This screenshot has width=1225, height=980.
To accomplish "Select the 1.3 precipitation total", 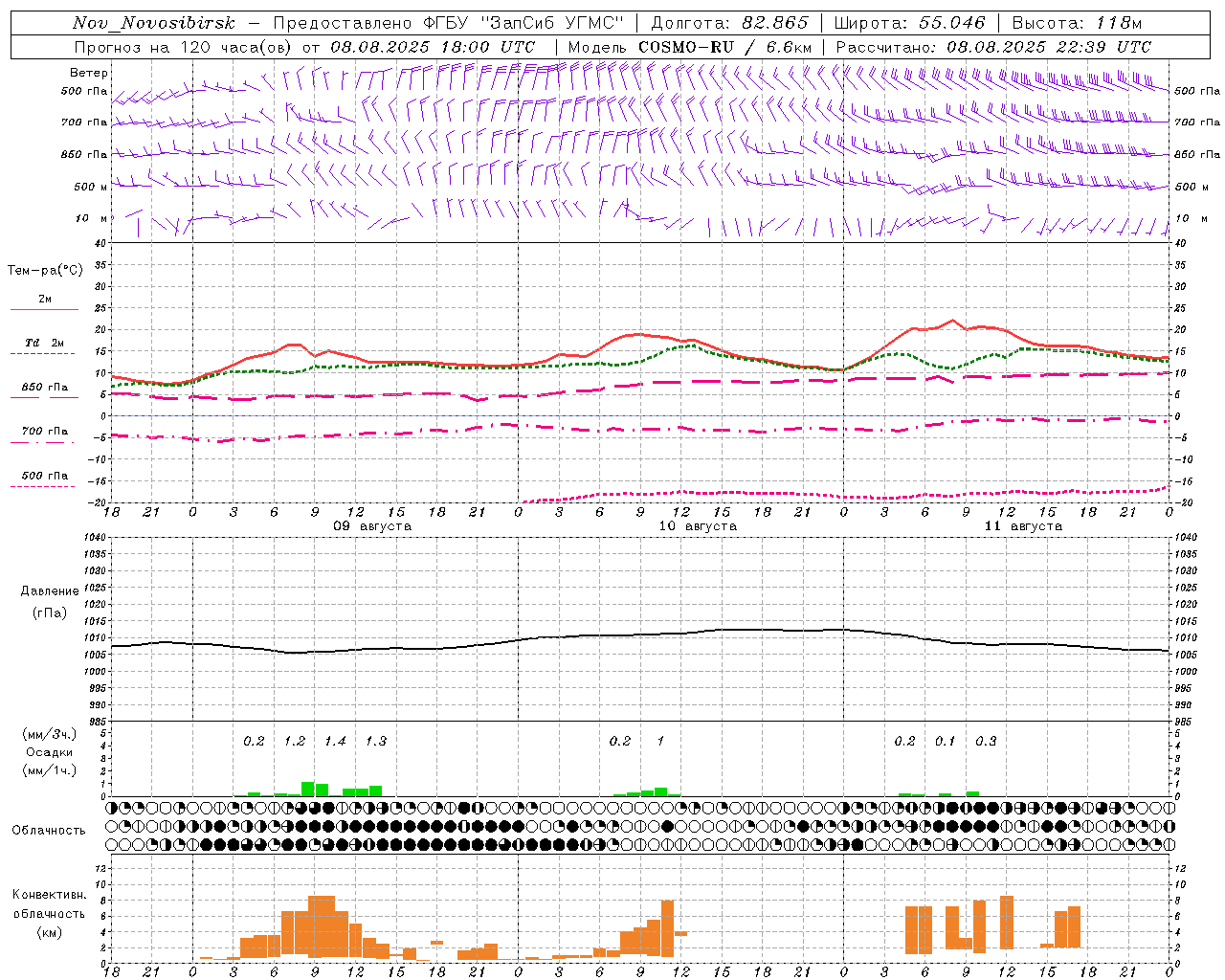I will (x=376, y=742).
